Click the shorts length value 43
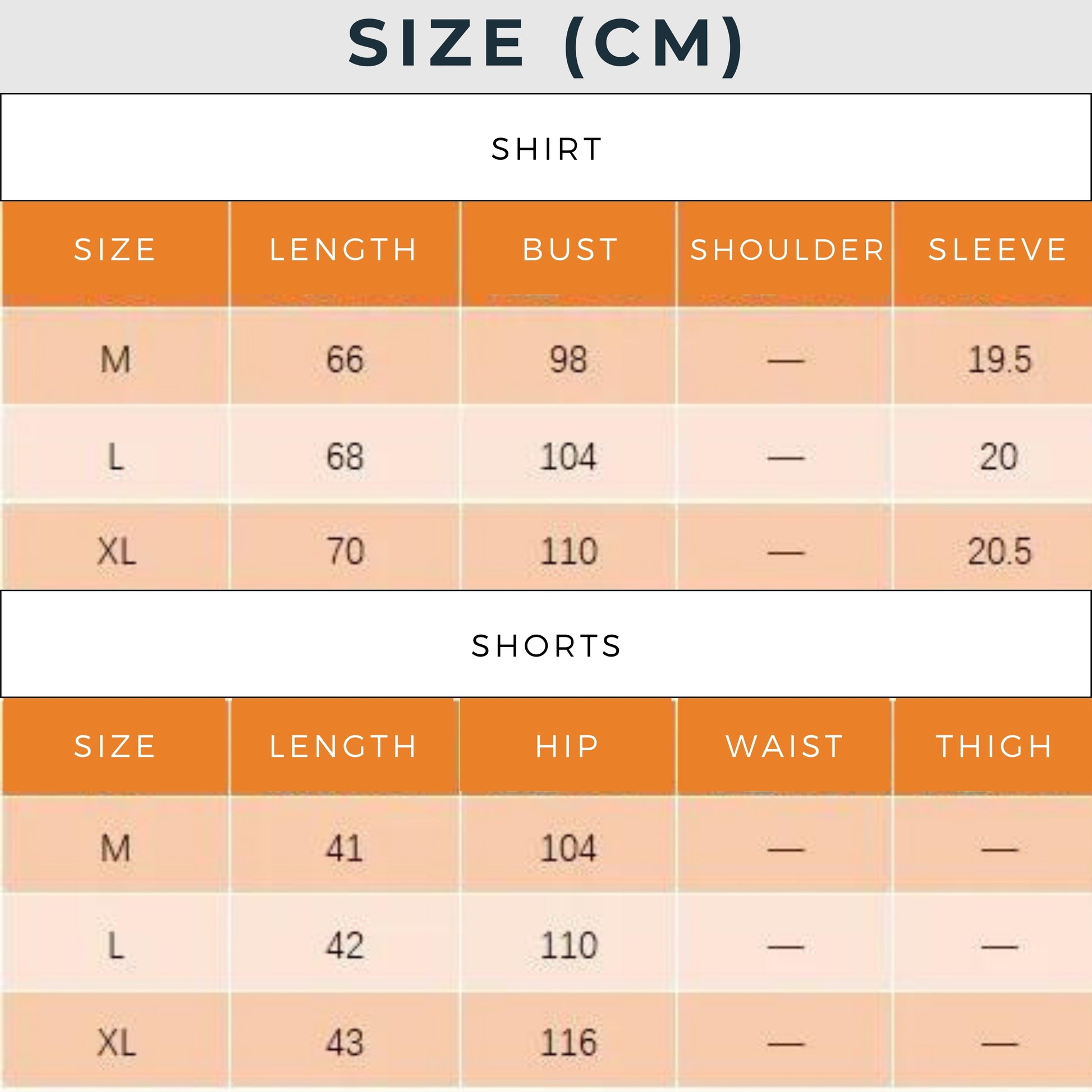 pos(344,1042)
